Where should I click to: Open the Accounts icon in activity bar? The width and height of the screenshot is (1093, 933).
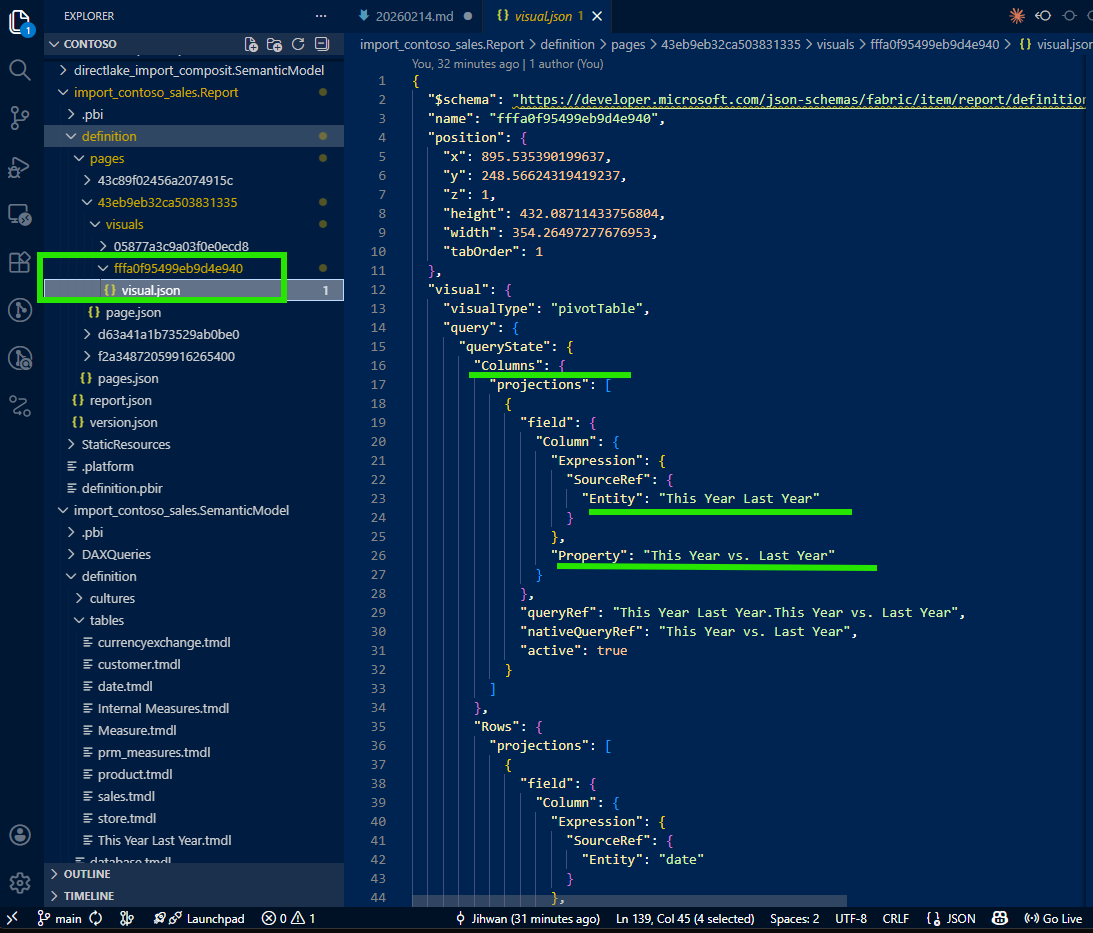(x=20, y=835)
